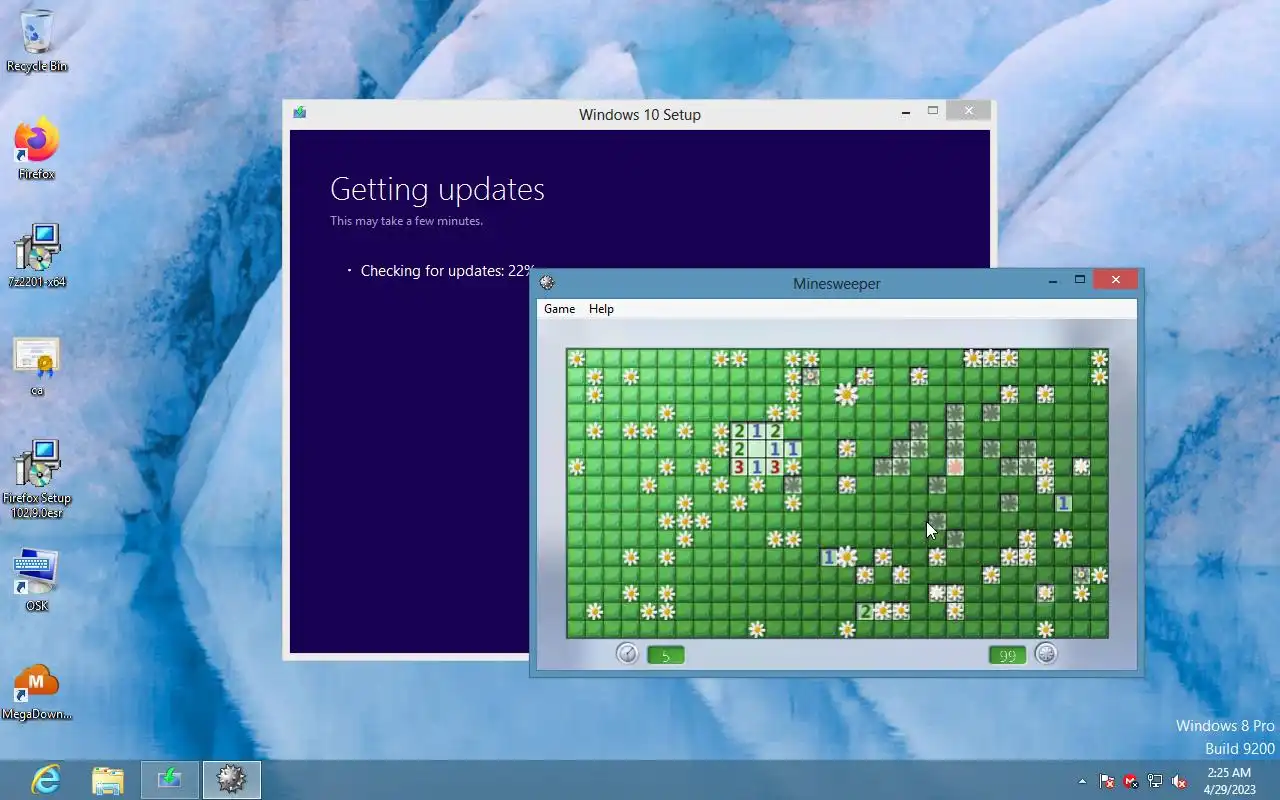Open the muted volume tray icon

click(x=1179, y=781)
